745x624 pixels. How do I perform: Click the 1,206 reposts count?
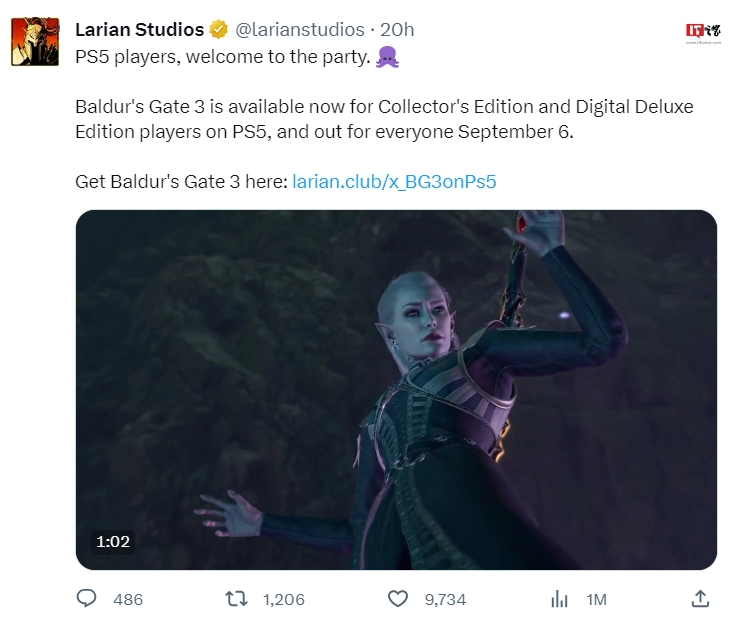[284, 599]
